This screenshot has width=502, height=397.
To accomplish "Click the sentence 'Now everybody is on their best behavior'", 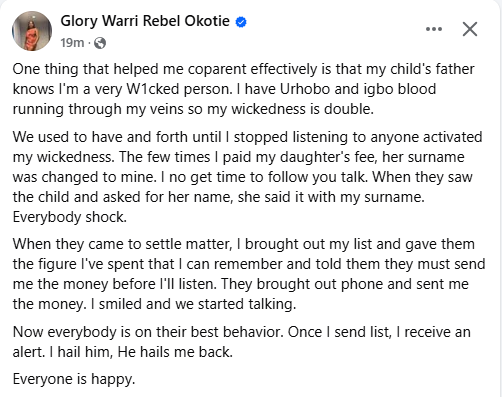I will [148, 332].
